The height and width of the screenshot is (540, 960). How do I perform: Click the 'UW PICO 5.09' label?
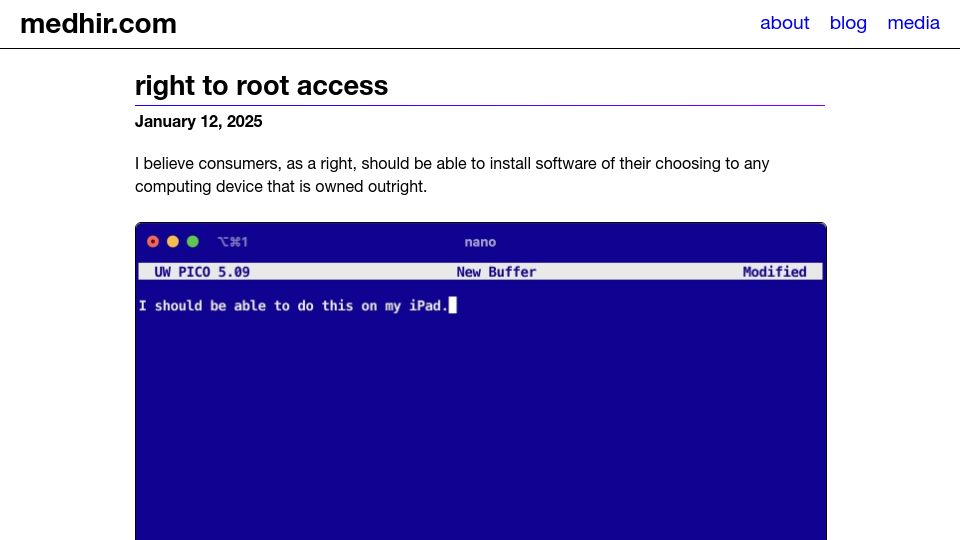(x=202, y=272)
